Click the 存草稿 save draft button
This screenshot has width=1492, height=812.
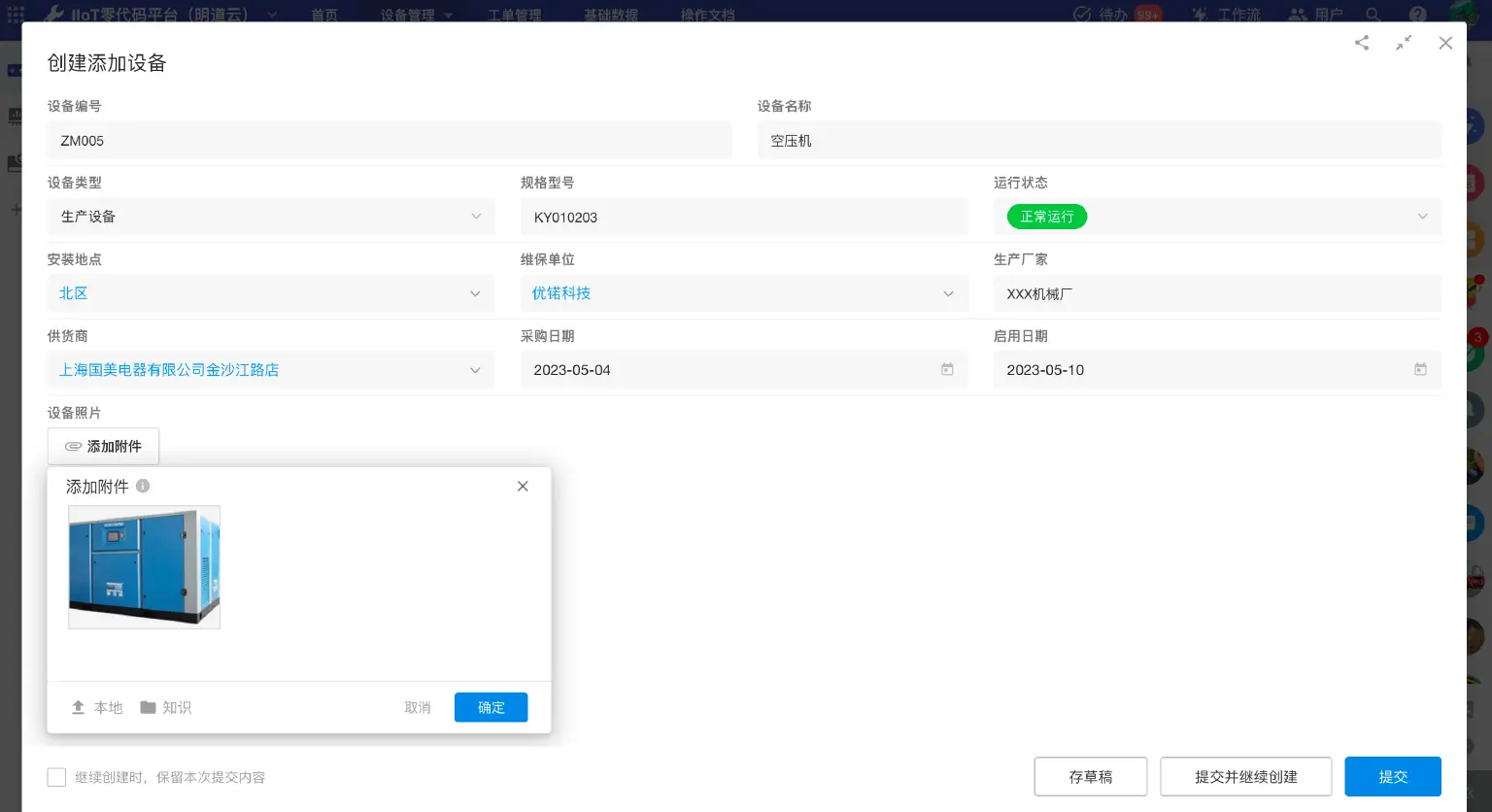1090,776
